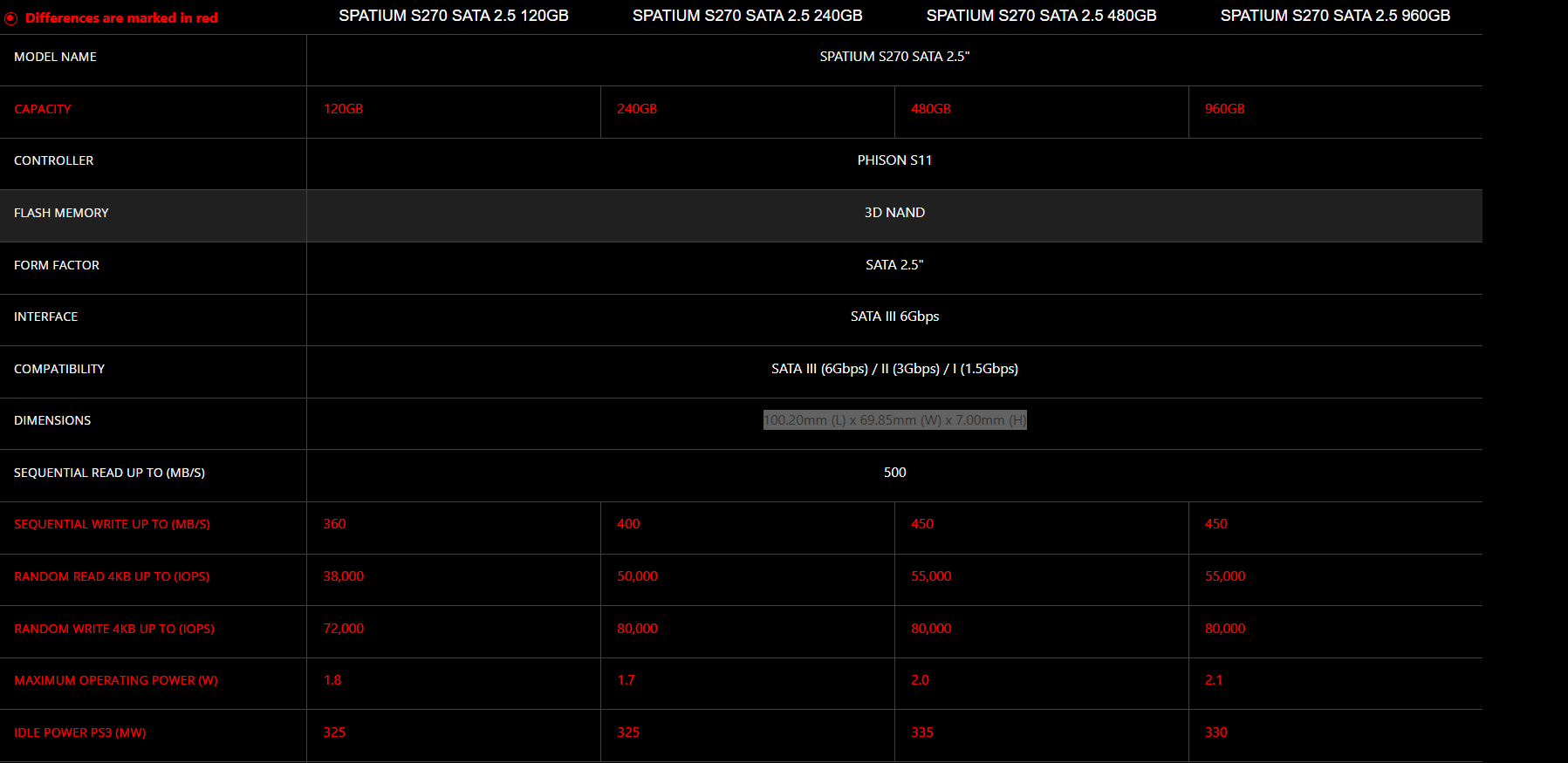Screen dimensions: 1568x763
Task: Select the highlighted dimensions value text
Action: (x=894, y=420)
